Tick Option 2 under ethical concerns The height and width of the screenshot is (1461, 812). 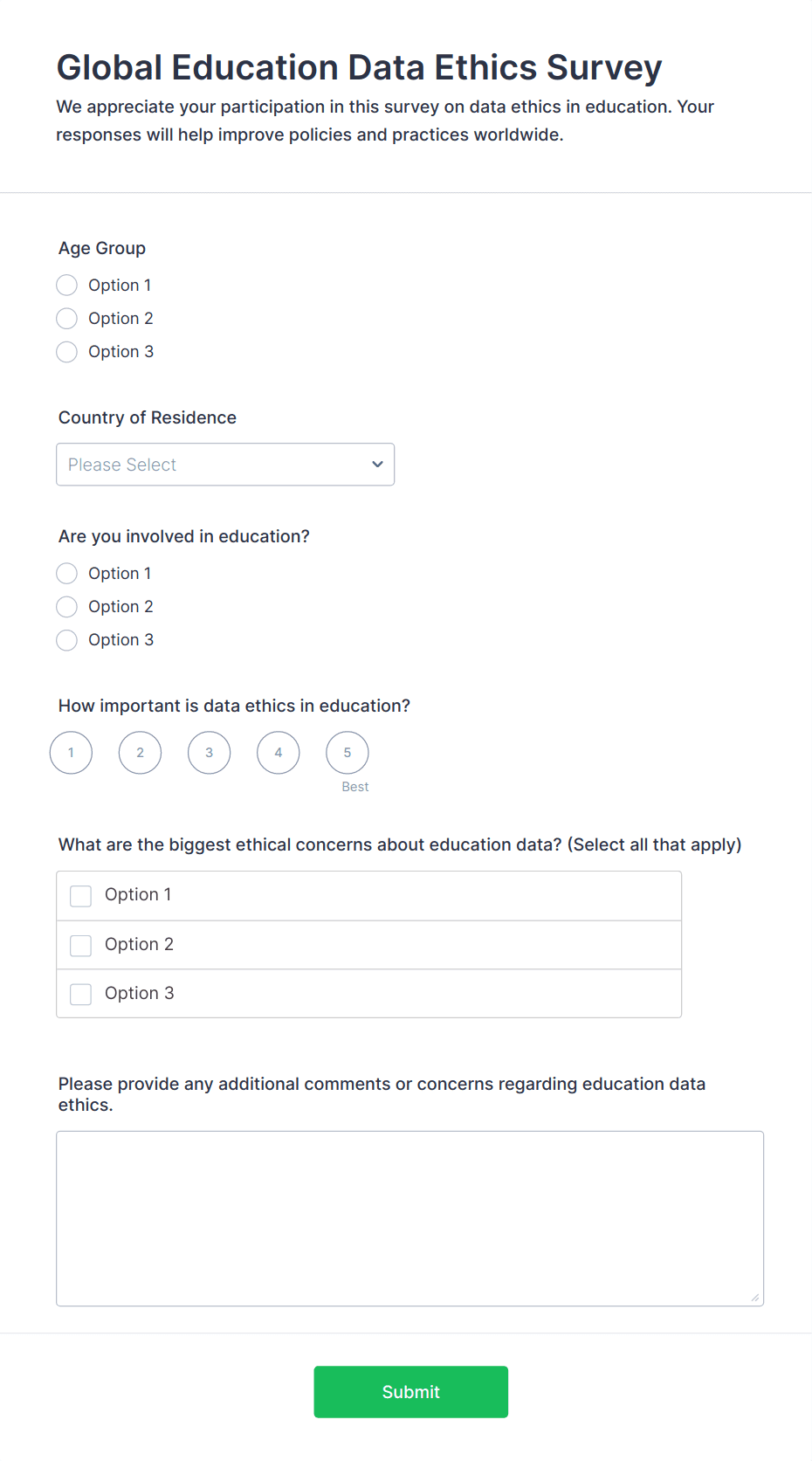tap(81, 945)
